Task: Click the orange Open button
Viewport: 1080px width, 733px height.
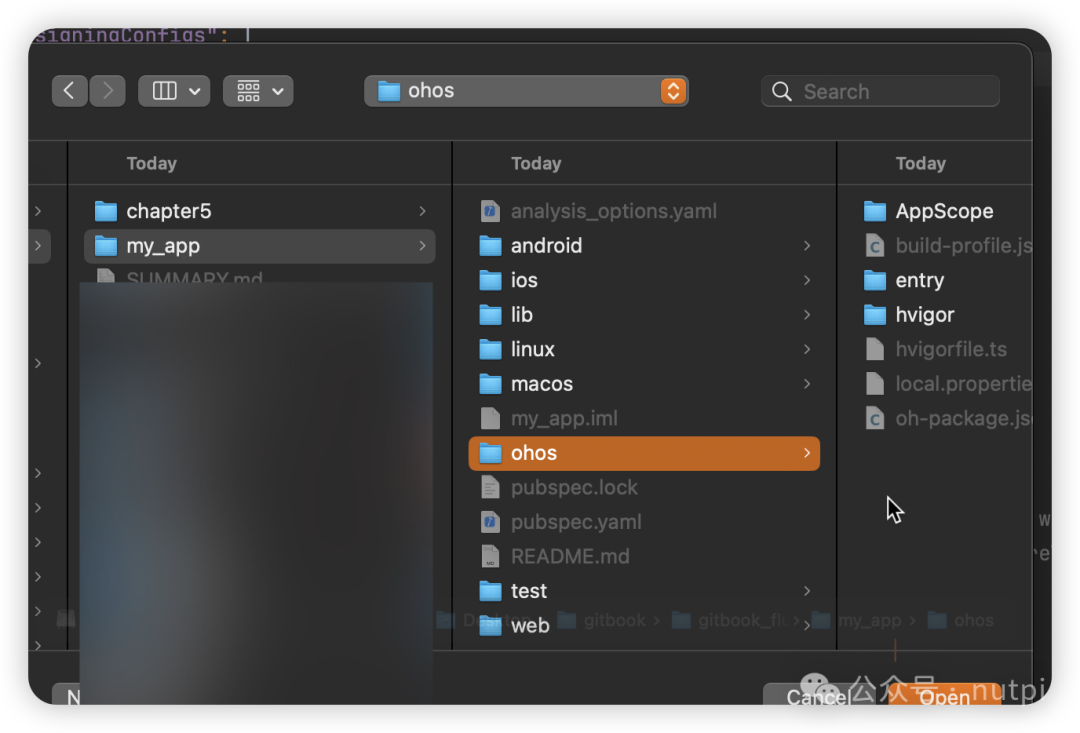Action: [x=944, y=695]
